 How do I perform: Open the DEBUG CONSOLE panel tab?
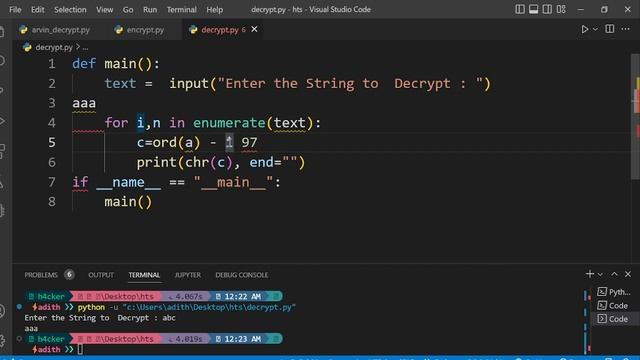point(242,275)
